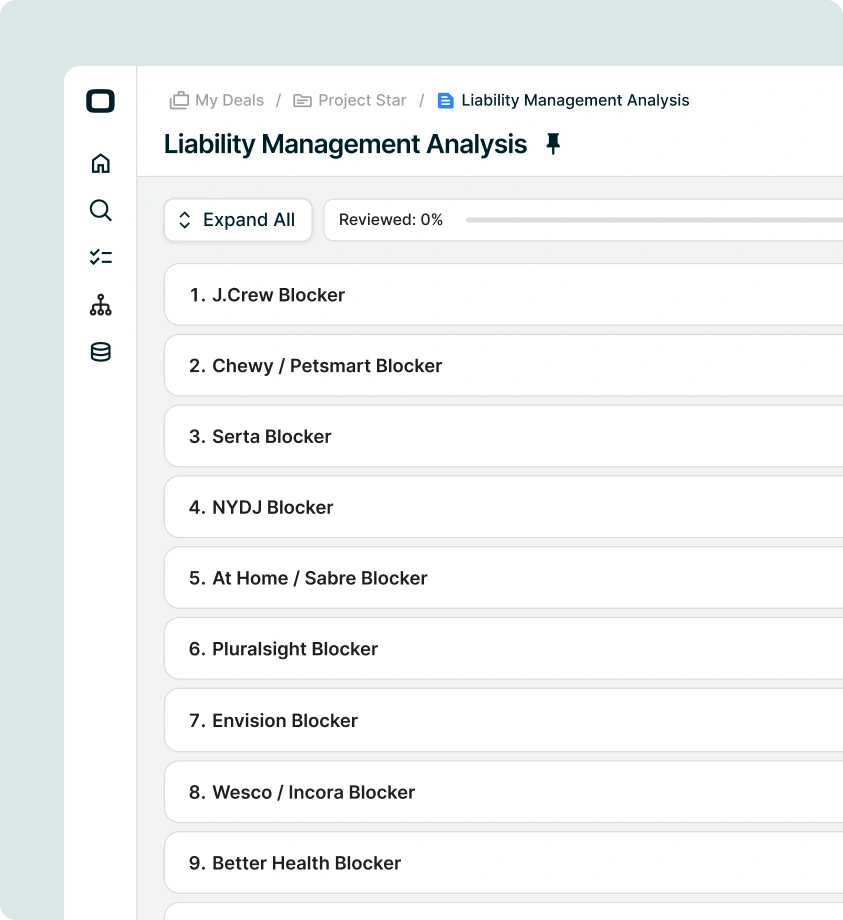
Task: Go to Home via sidebar icon
Action: (100, 163)
